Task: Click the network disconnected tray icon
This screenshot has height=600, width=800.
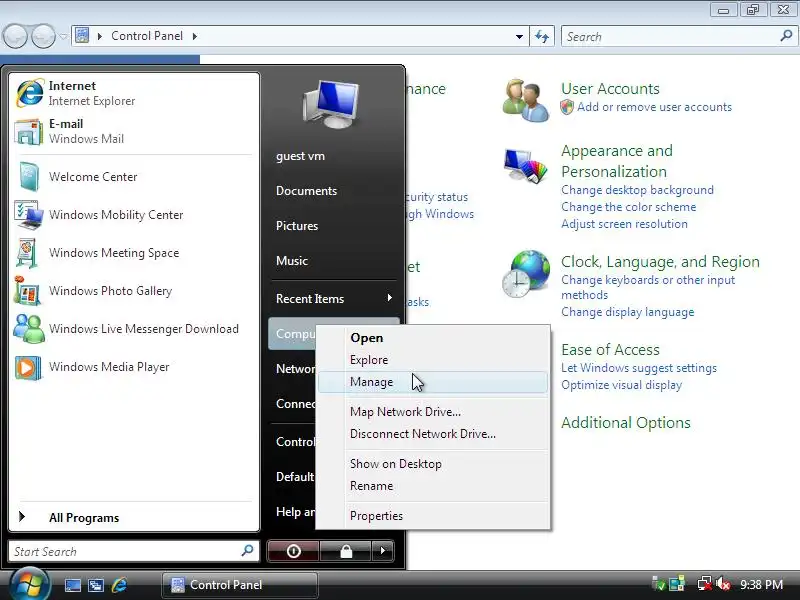Action: (704, 584)
